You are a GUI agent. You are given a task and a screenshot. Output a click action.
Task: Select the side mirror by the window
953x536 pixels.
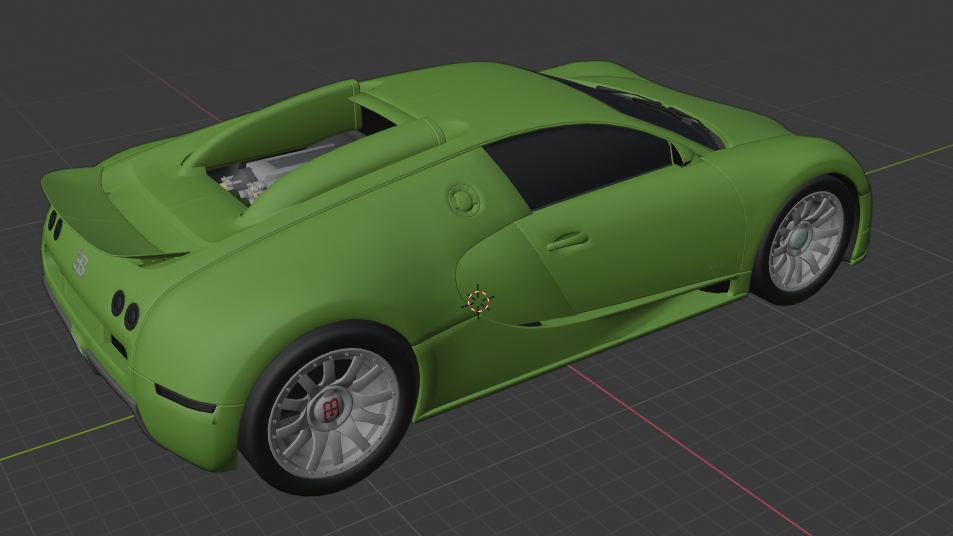(682, 153)
